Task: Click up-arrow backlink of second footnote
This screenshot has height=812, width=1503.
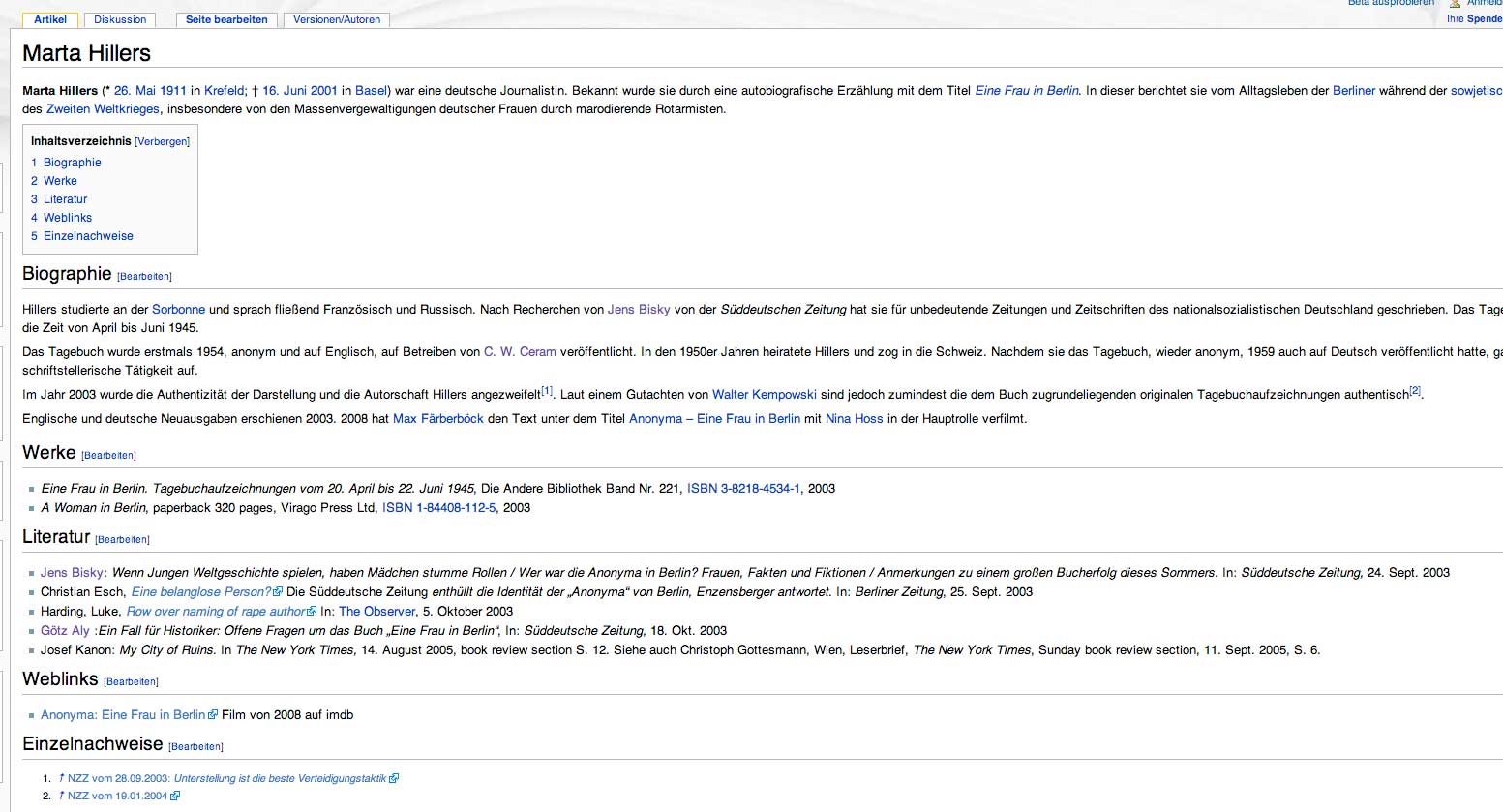Action: pyautogui.click(x=61, y=796)
